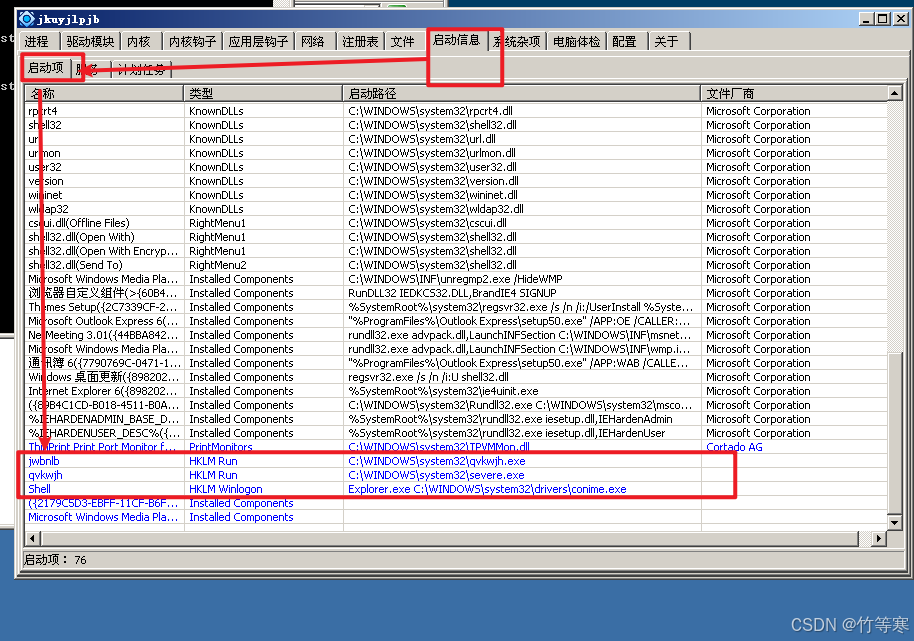The image size is (914, 641).
Task: Click the horizontal scrollbar left arrow
Action: [x=31, y=539]
